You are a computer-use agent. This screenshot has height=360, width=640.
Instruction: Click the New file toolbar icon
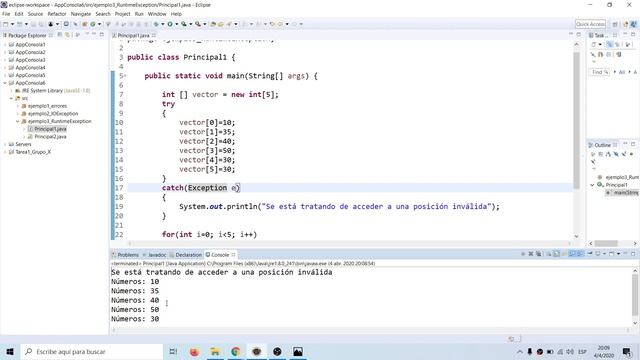click(6, 24)
